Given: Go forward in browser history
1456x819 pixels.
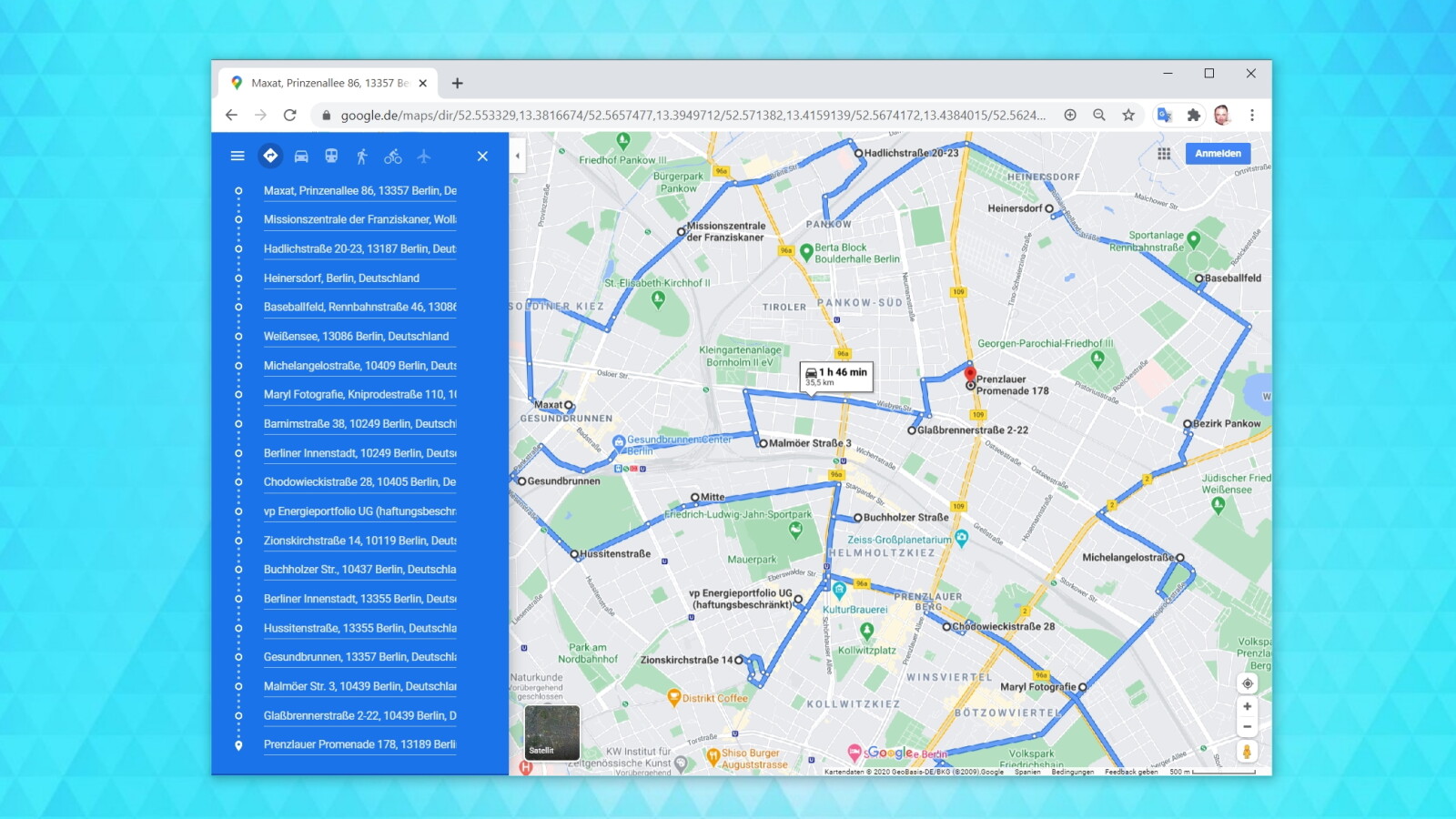Looking at the screenshot, I should click(260, 115).
